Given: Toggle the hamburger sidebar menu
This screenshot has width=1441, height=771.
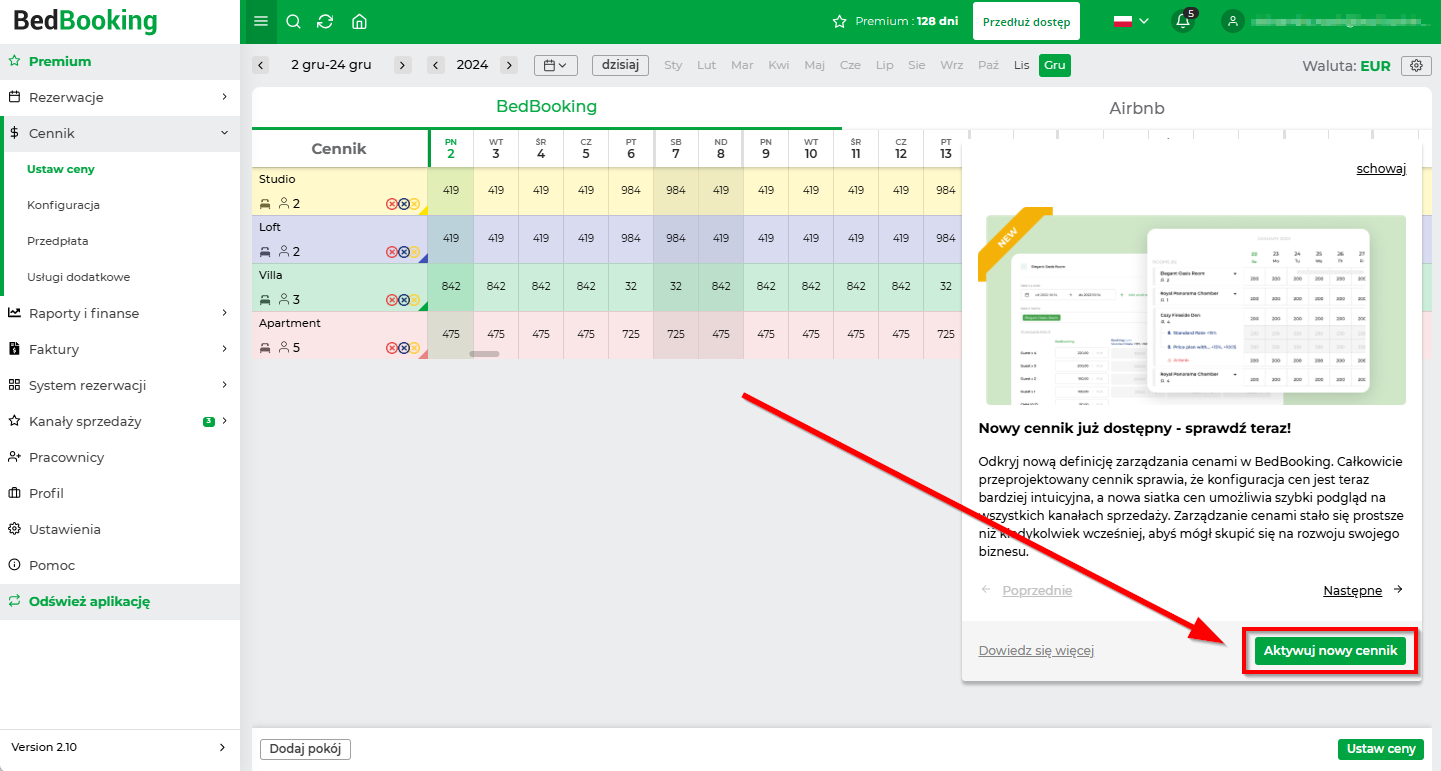Looking at the screenshot, I should [x=261, y=21].
